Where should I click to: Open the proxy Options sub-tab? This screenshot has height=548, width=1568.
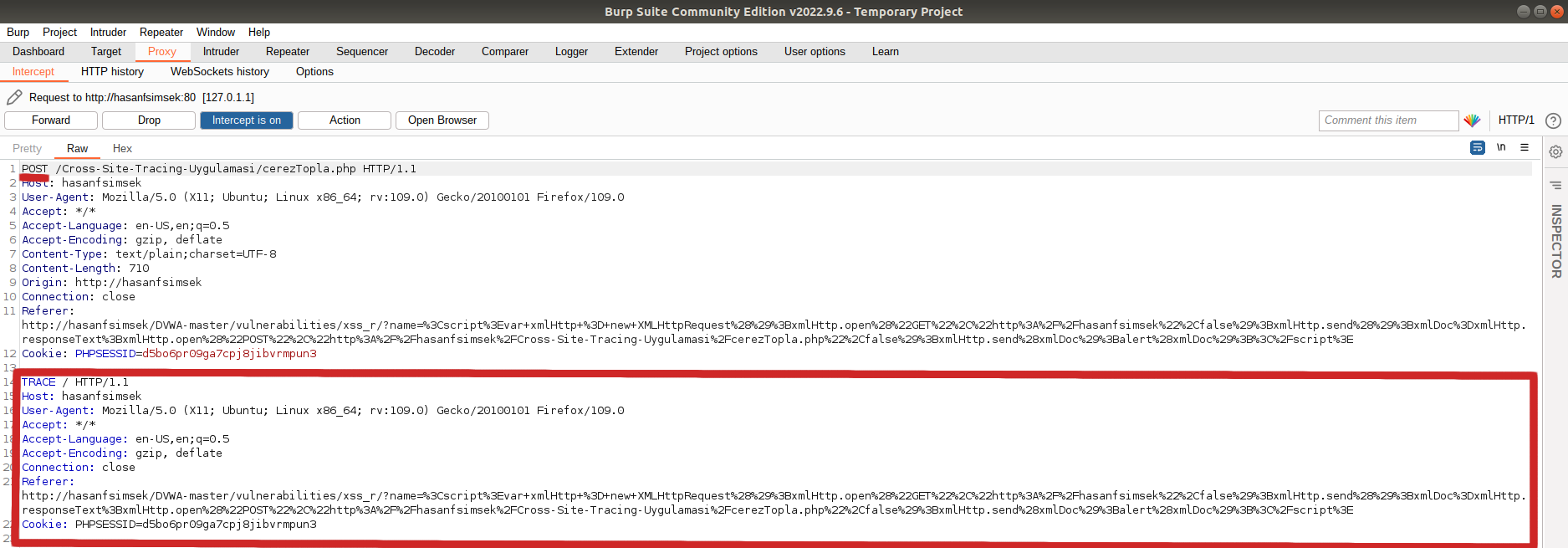pos(314,72)
